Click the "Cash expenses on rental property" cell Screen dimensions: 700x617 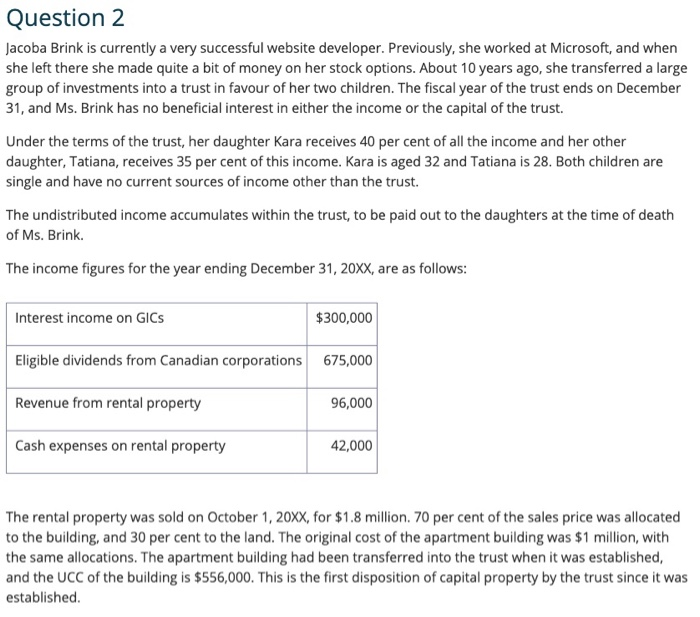pos(120,446)
